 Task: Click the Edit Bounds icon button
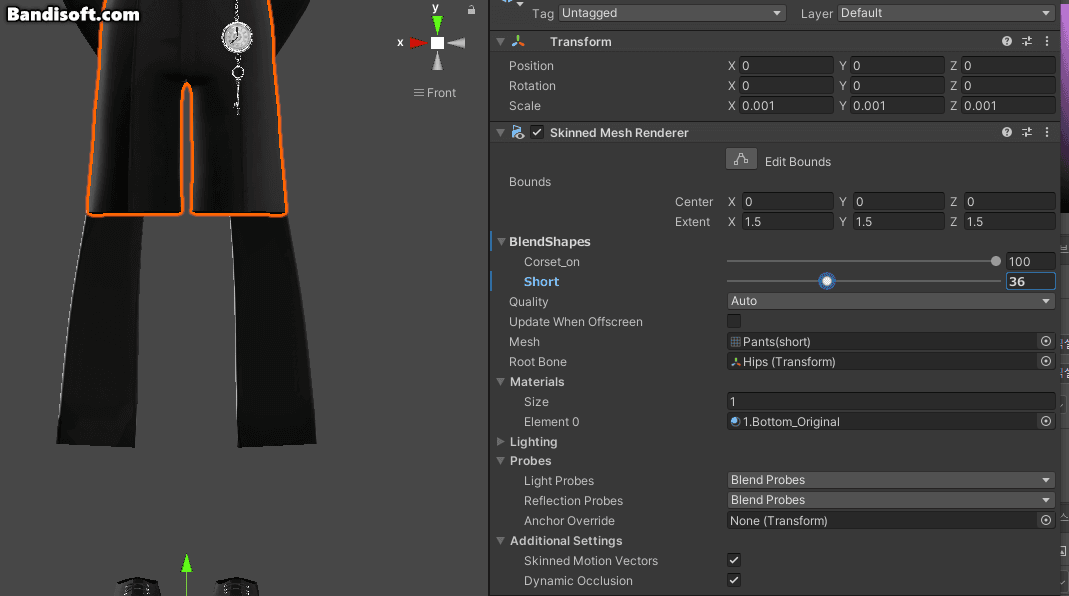coord(741,160)
